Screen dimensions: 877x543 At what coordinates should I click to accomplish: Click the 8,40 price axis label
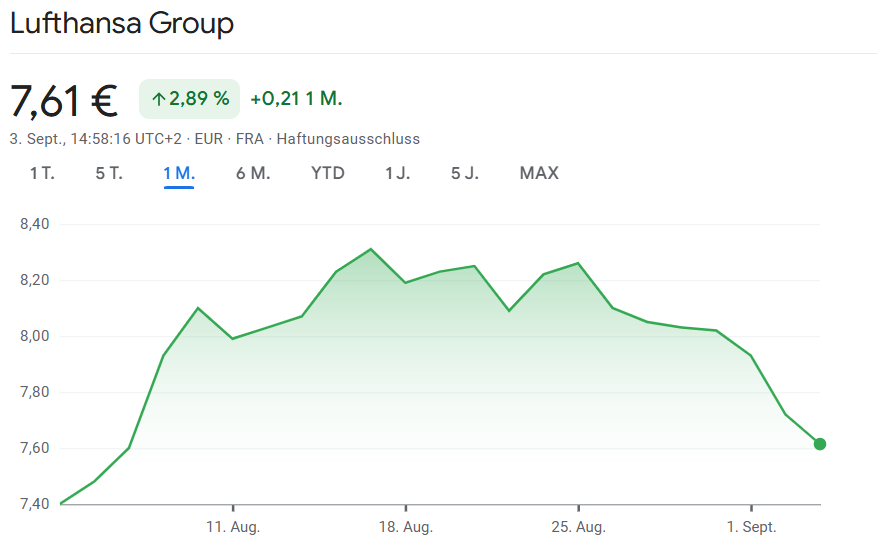pos(34,224)
